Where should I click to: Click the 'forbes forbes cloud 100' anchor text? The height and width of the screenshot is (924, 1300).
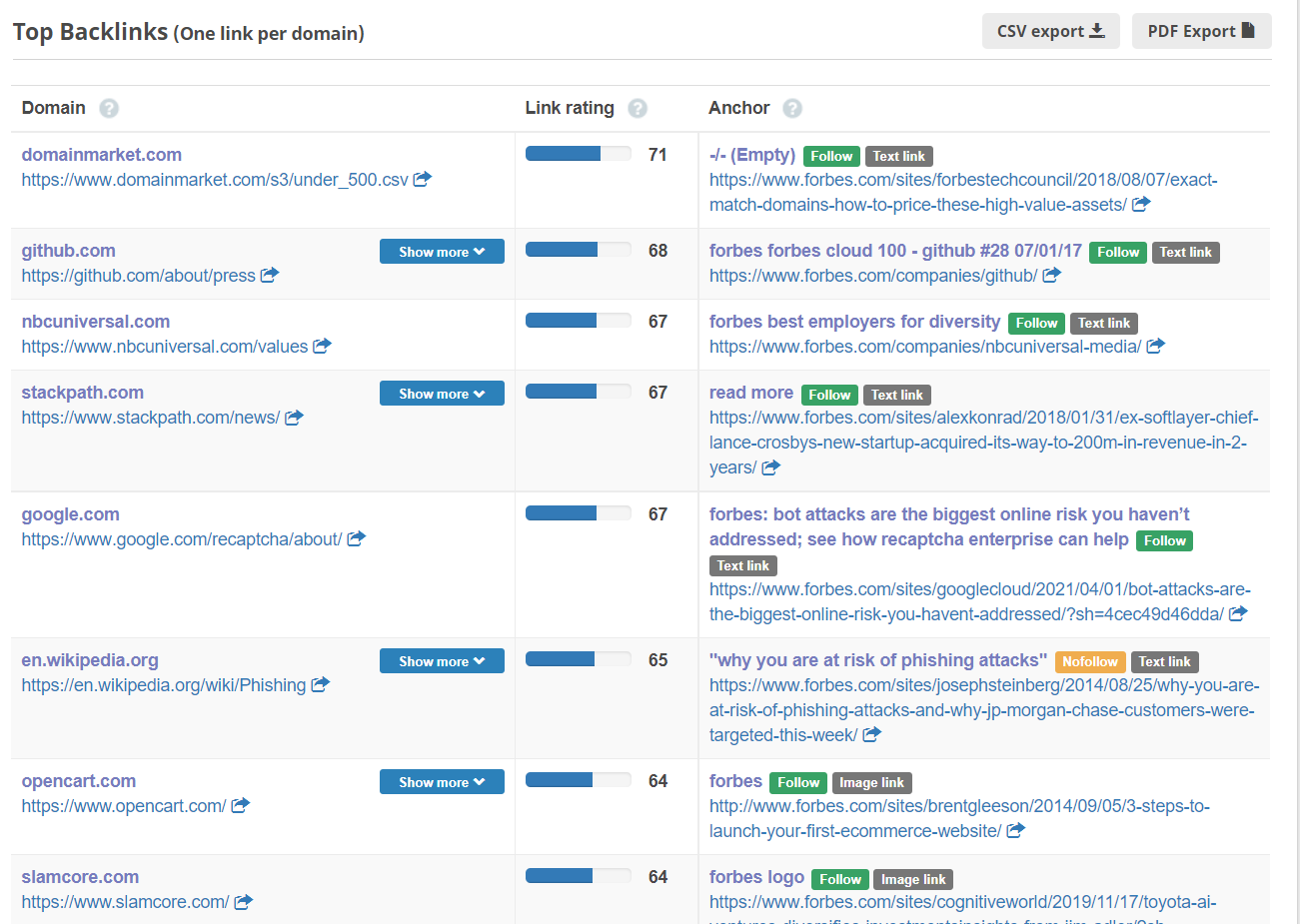point(895,251)
